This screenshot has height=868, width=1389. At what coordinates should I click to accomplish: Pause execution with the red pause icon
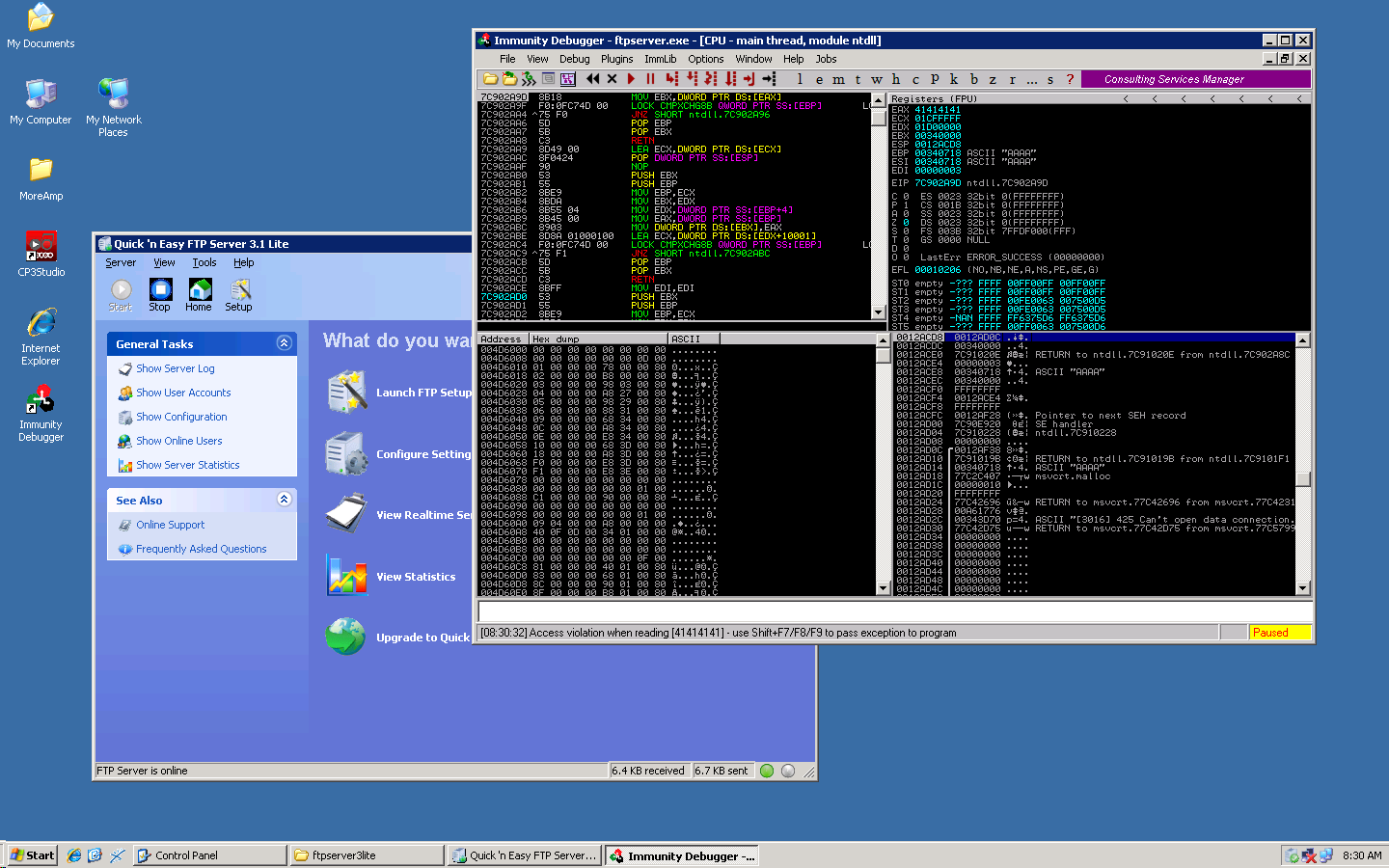[650, 79]
